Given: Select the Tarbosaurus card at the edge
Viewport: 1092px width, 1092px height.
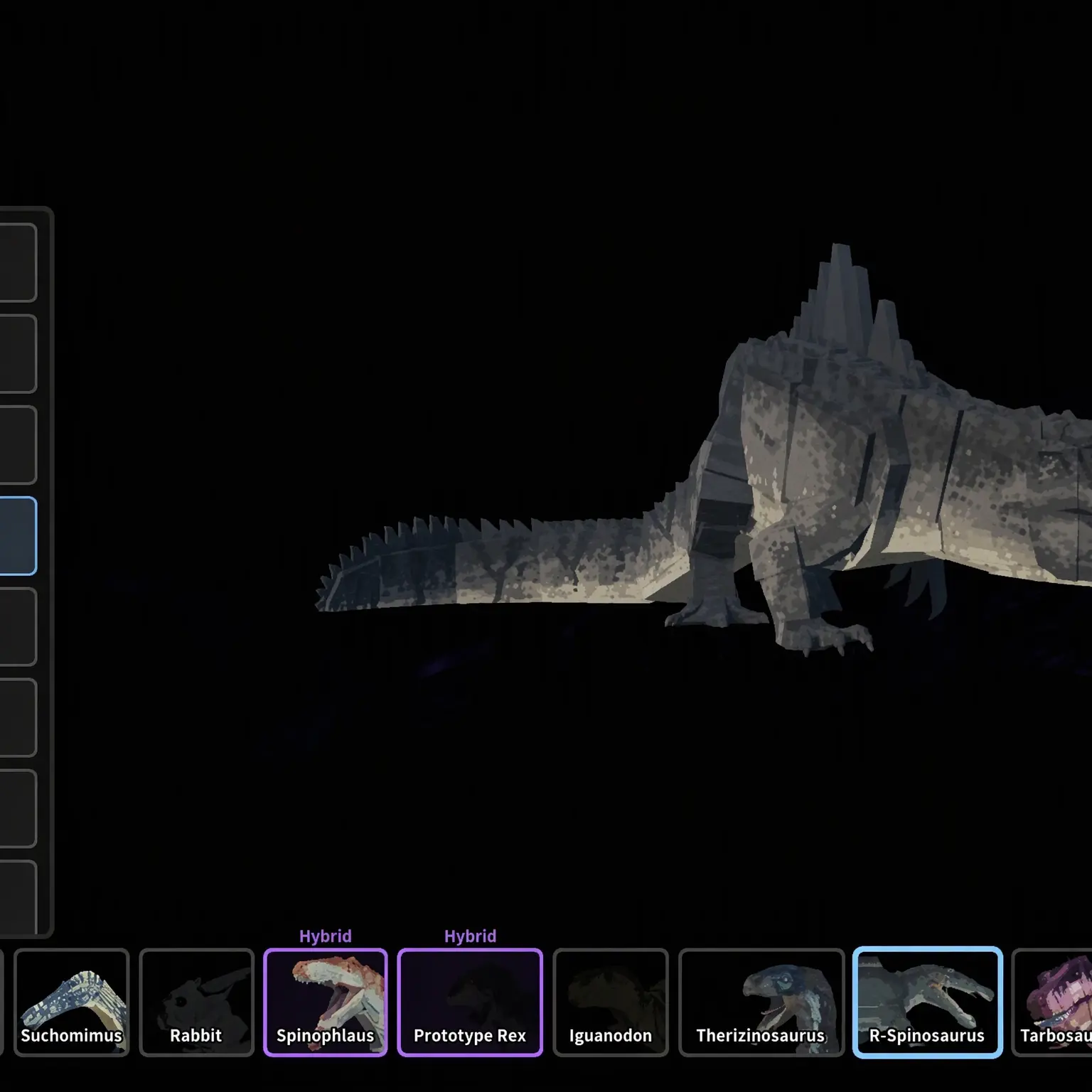Looking at the screenshot, I should (x=1053, y=1002).
